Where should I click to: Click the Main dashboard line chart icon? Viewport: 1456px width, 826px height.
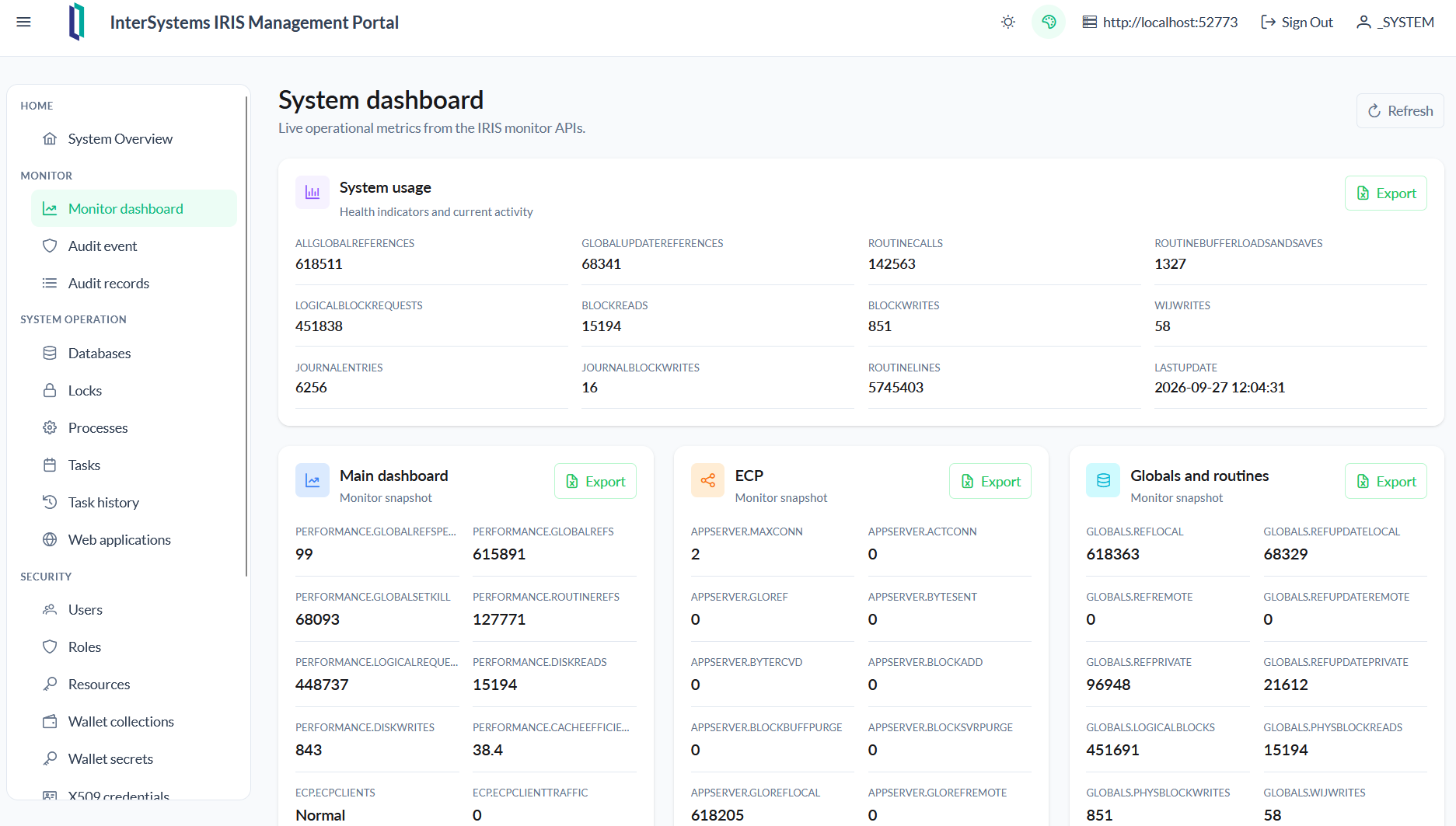click(x=312, y=480)
